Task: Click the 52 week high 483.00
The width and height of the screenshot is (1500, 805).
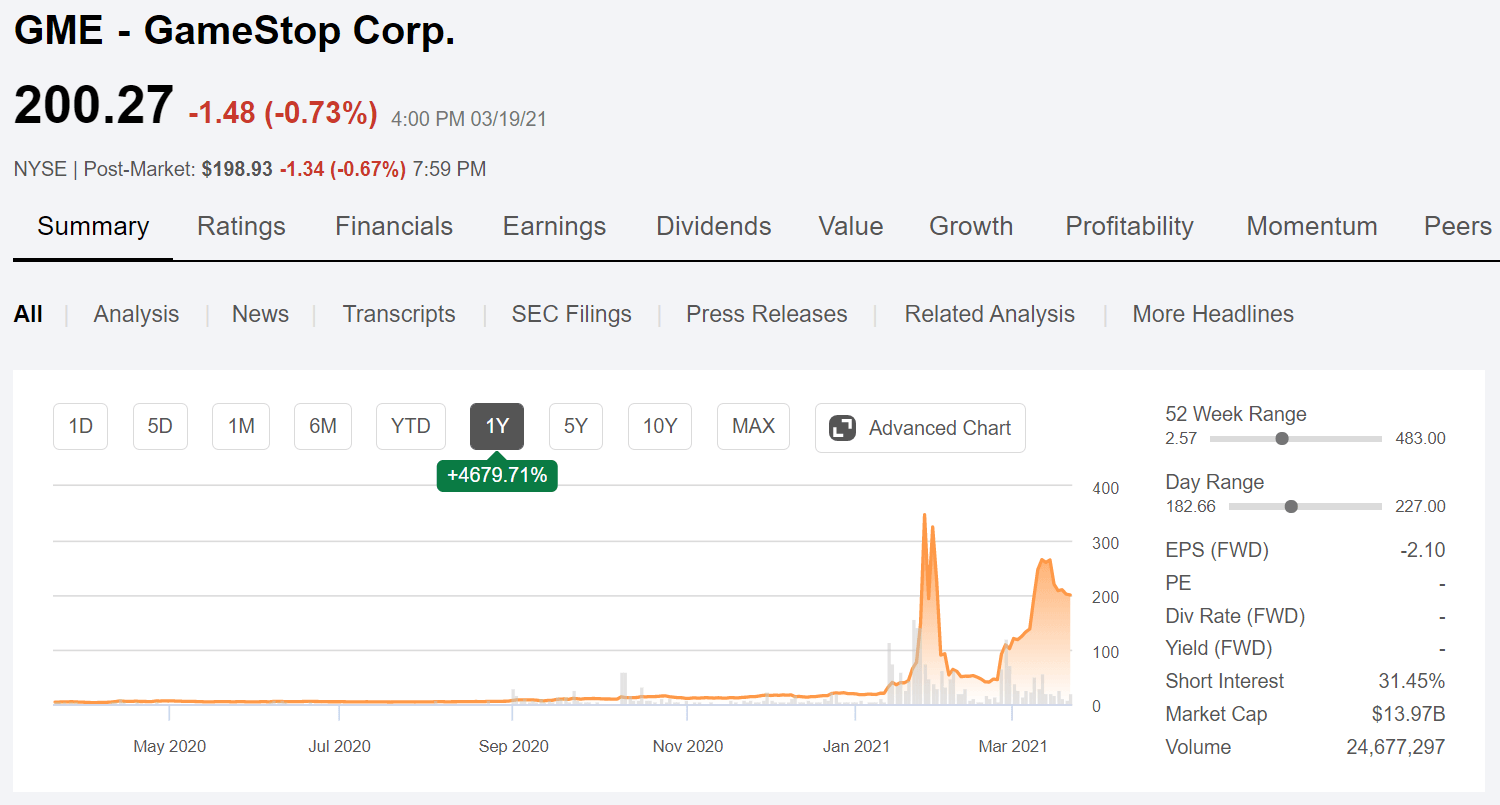Action: (1420, 438)
